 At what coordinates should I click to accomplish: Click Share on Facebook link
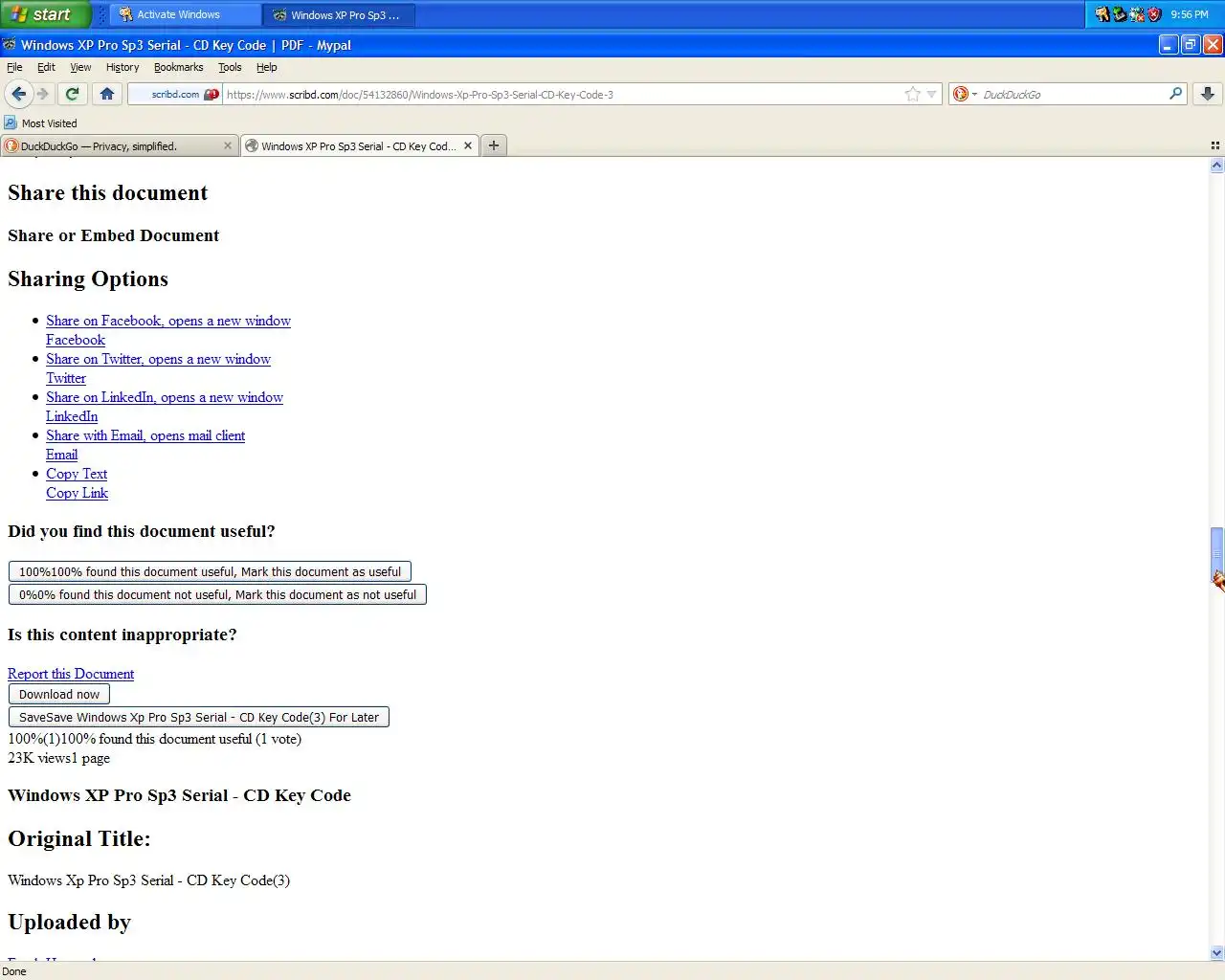(x=168, y=321)
